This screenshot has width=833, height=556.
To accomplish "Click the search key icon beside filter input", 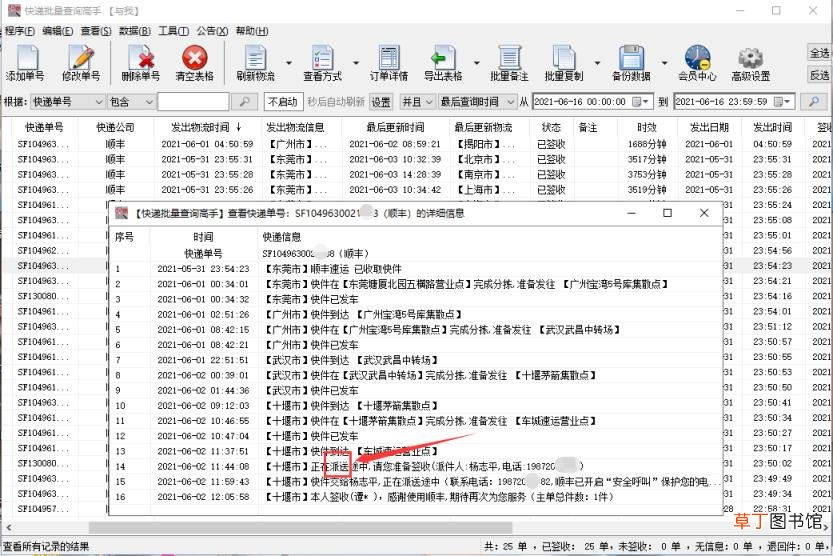I will pyautogui.click(x=244, y=101).
